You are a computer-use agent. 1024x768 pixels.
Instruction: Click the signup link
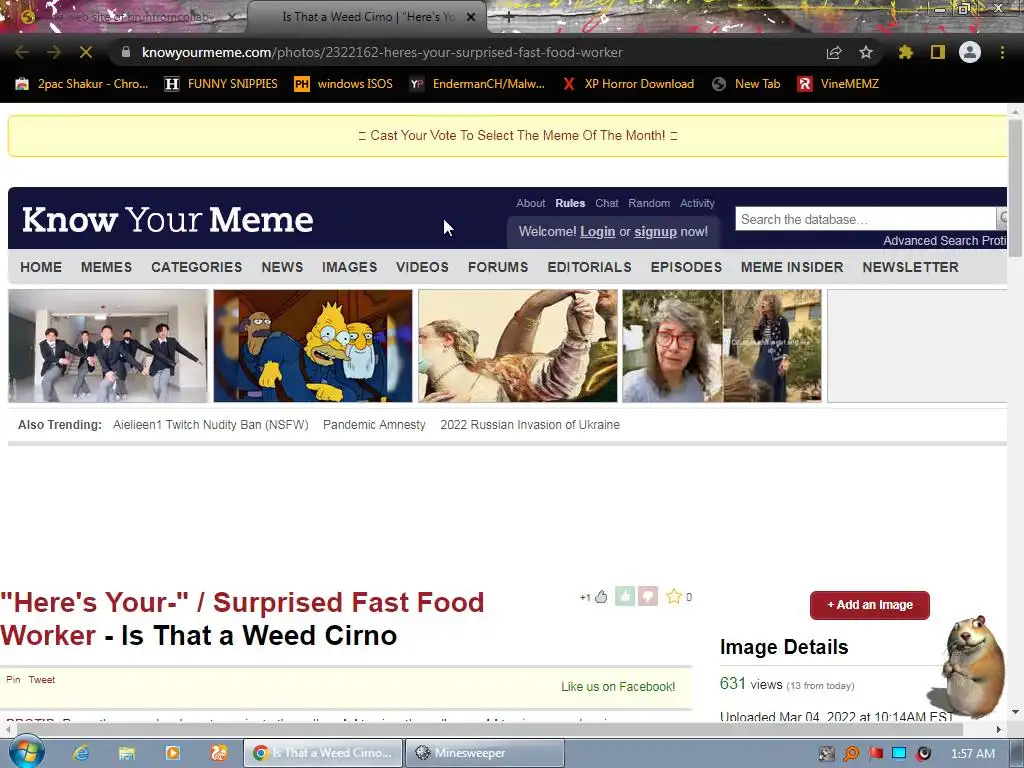point(655,231)
